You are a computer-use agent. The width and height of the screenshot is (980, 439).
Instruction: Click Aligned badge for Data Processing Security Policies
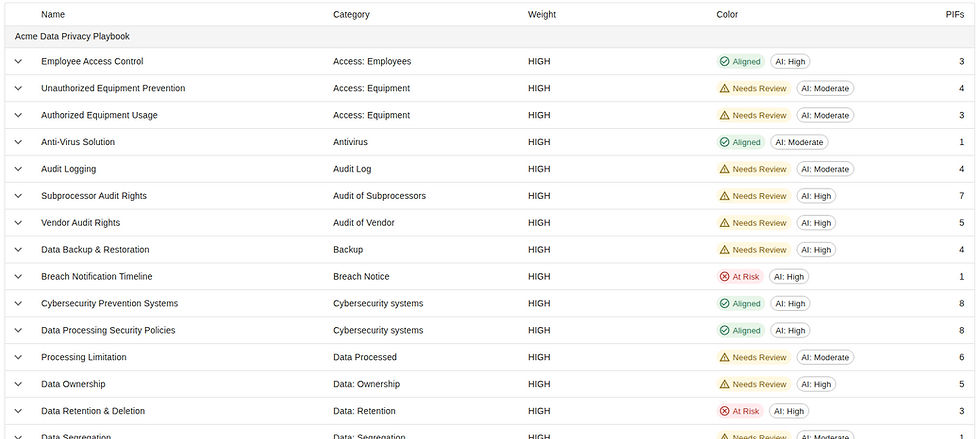741,330
